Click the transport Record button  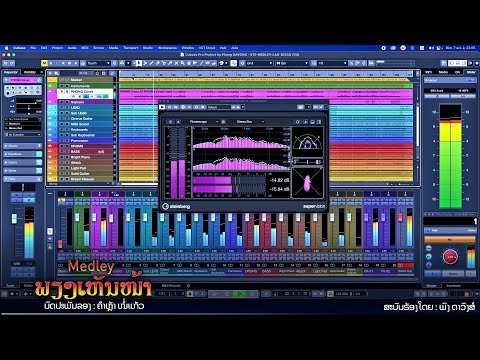pos(252,294)
